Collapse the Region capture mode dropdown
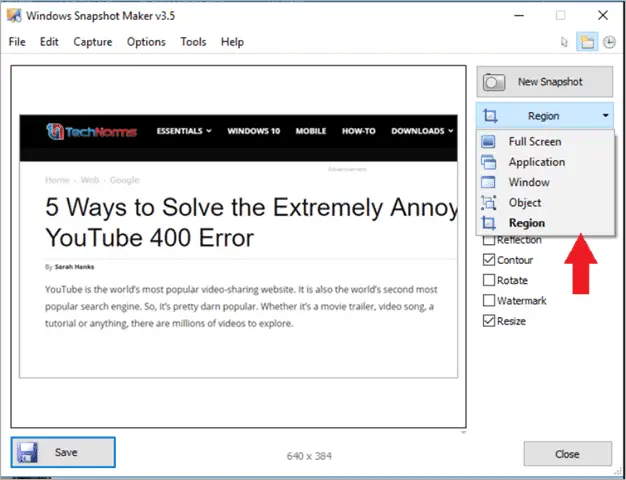 coord(545,116)
